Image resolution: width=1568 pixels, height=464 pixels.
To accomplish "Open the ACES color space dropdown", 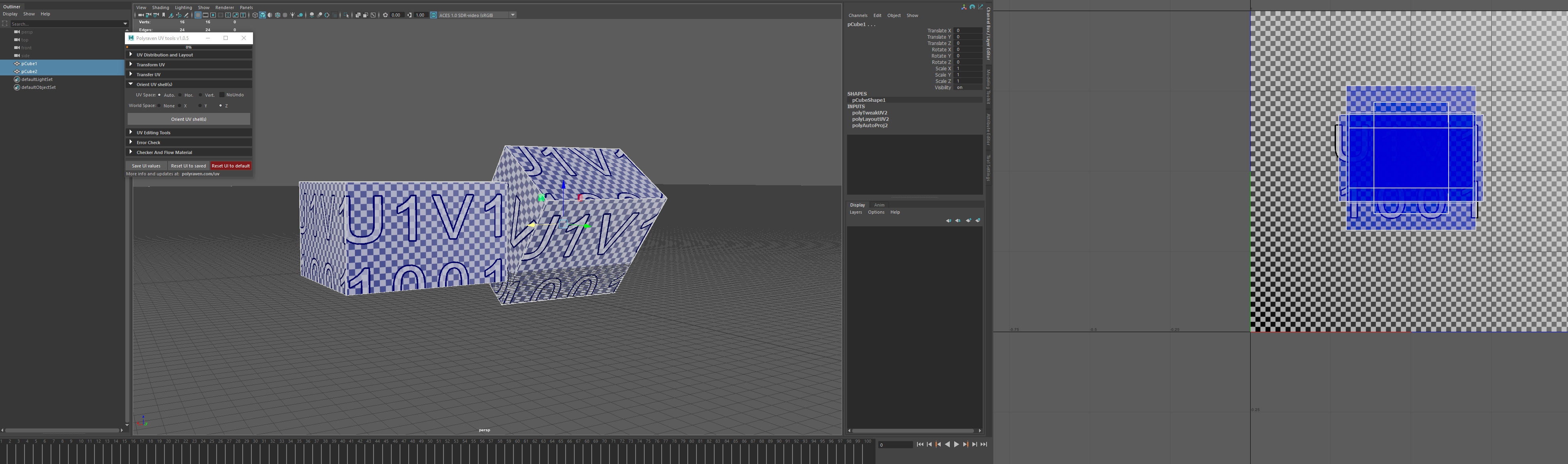I will click(x=513, y=15).
